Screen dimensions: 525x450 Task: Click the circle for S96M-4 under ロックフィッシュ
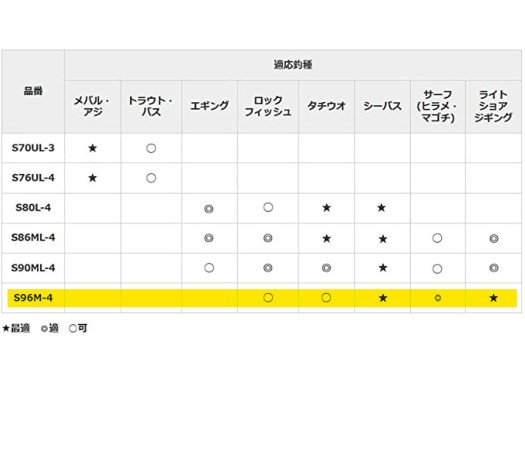tap(268, 297)
